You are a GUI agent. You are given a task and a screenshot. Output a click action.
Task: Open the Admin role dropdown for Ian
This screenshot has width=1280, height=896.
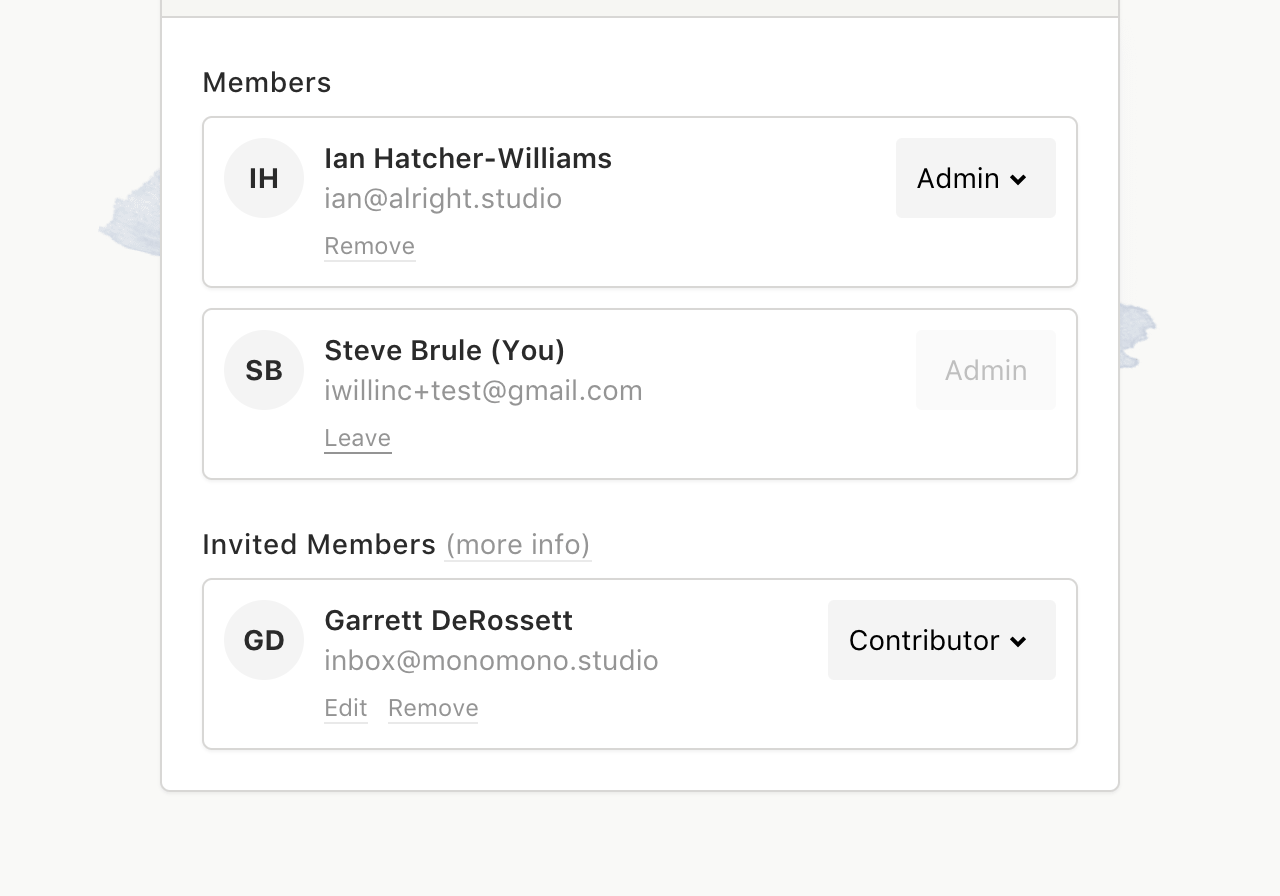(x=976, y=178)
